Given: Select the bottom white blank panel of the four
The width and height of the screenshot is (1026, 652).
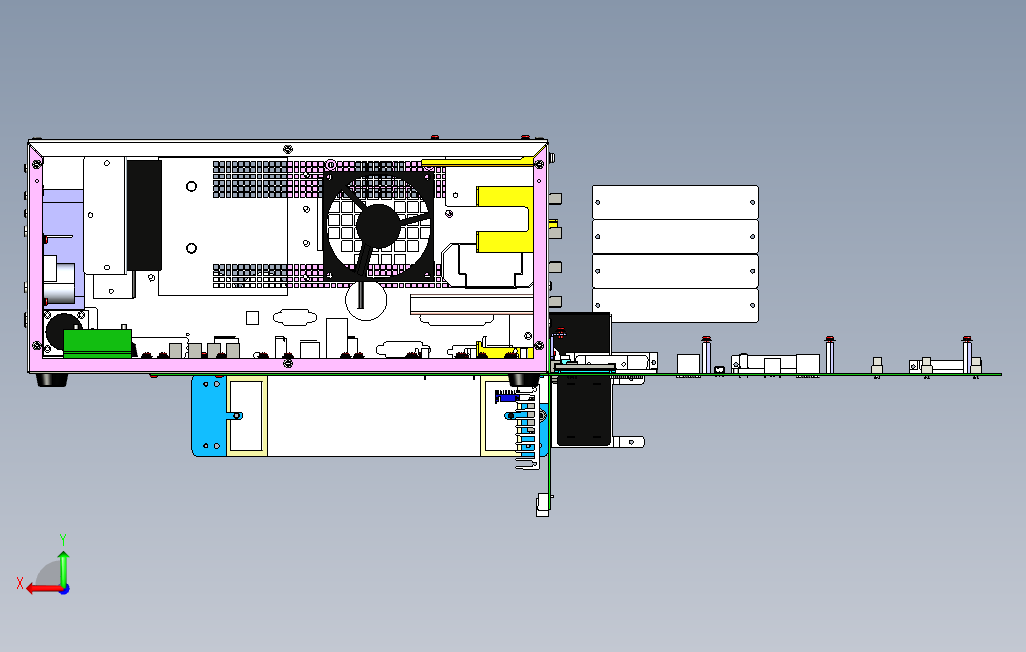Looking at the screenshot, I should coord(675,306).
